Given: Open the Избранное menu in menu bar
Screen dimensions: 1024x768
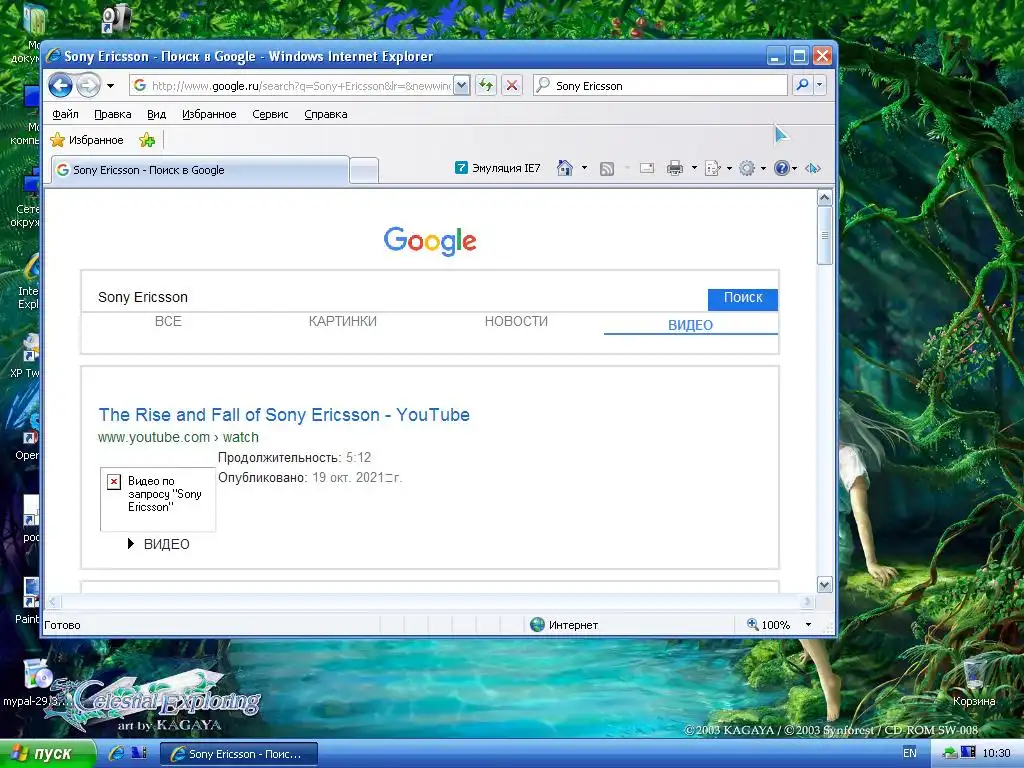Looking at the screenshot, I should (x=209, y=114).
